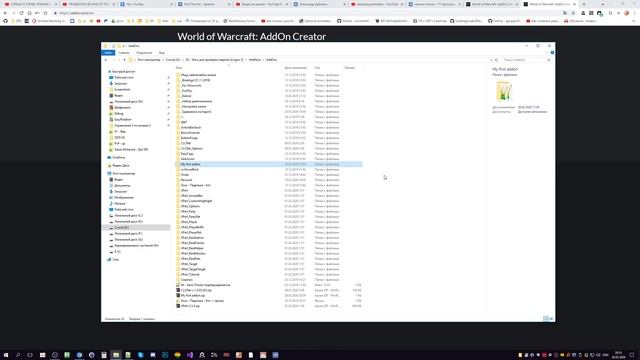Click the XPerl_Target folder icon
This screenshot has height=360, width=640.
click(x=178, y=264)
